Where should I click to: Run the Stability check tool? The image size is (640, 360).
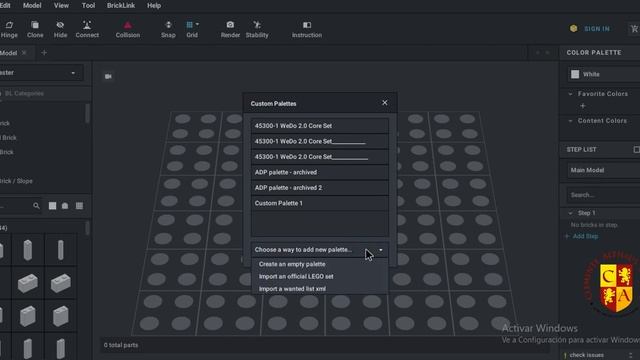click(x=257, y=29)
